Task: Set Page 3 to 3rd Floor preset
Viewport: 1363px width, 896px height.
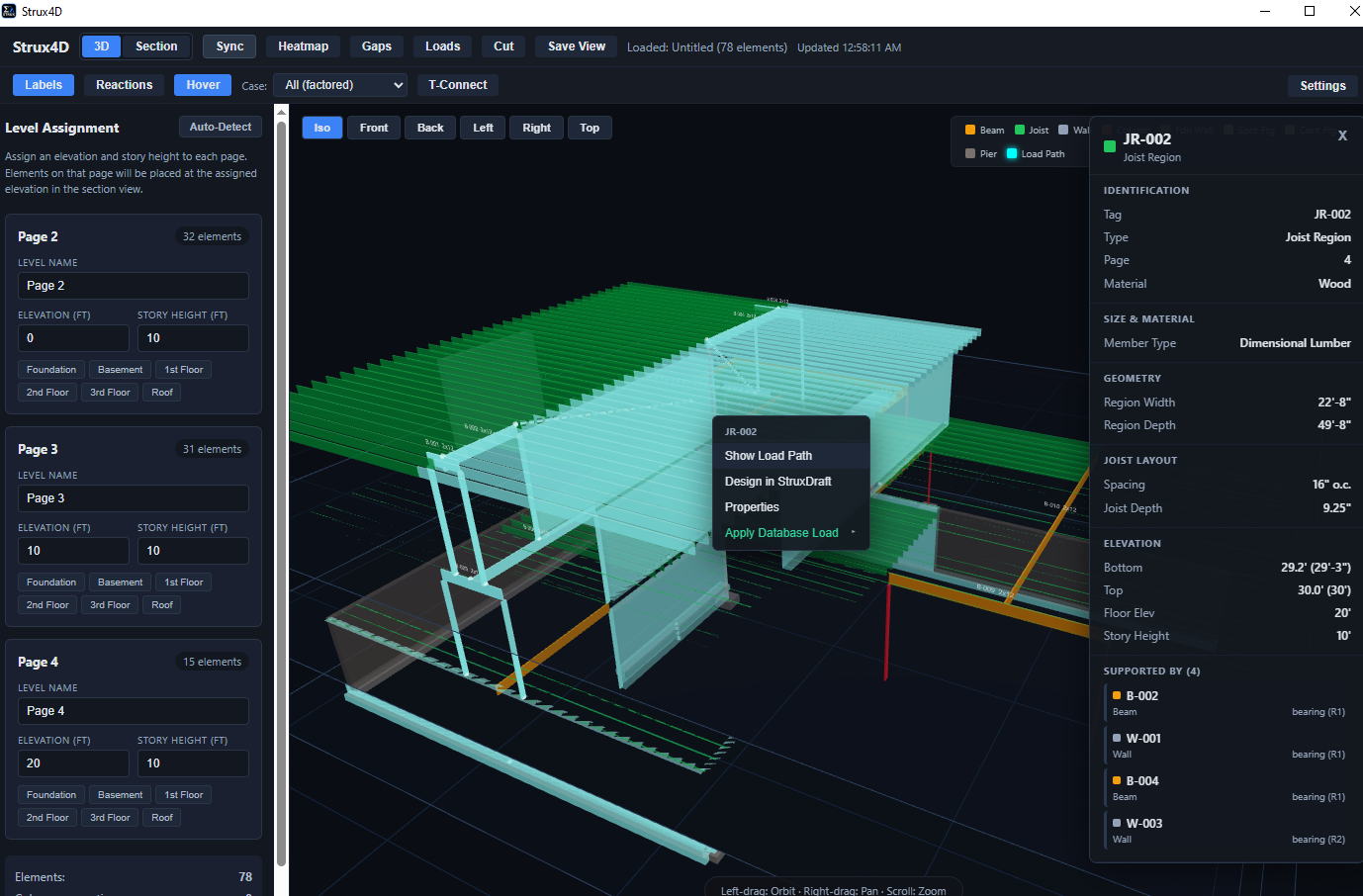Action: (x=110, y=605)
